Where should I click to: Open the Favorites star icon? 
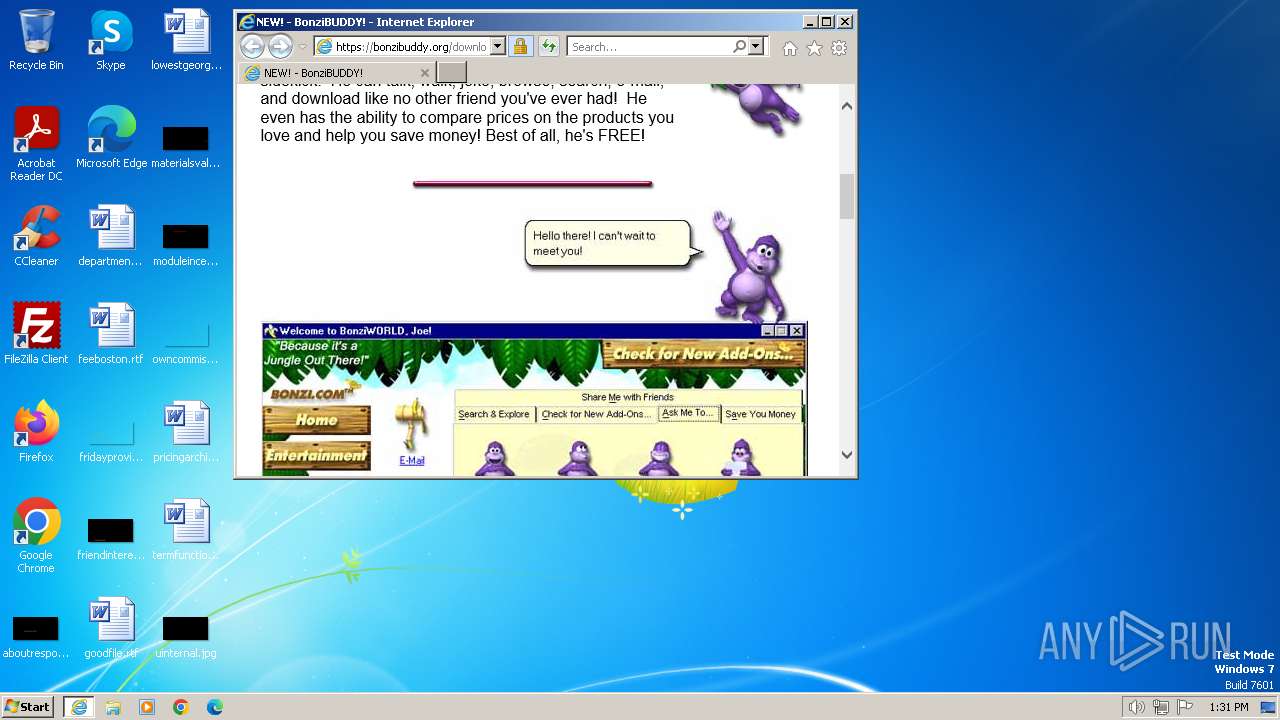click(x=814, y=48)
